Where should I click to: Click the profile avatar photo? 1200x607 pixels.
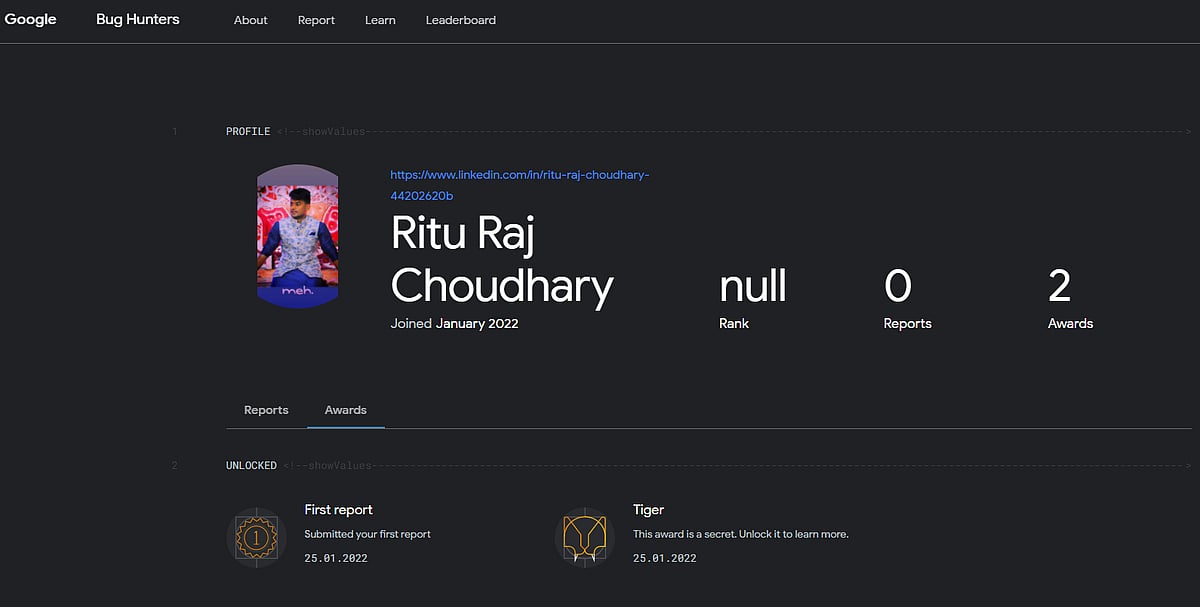(x=297, y=236)
